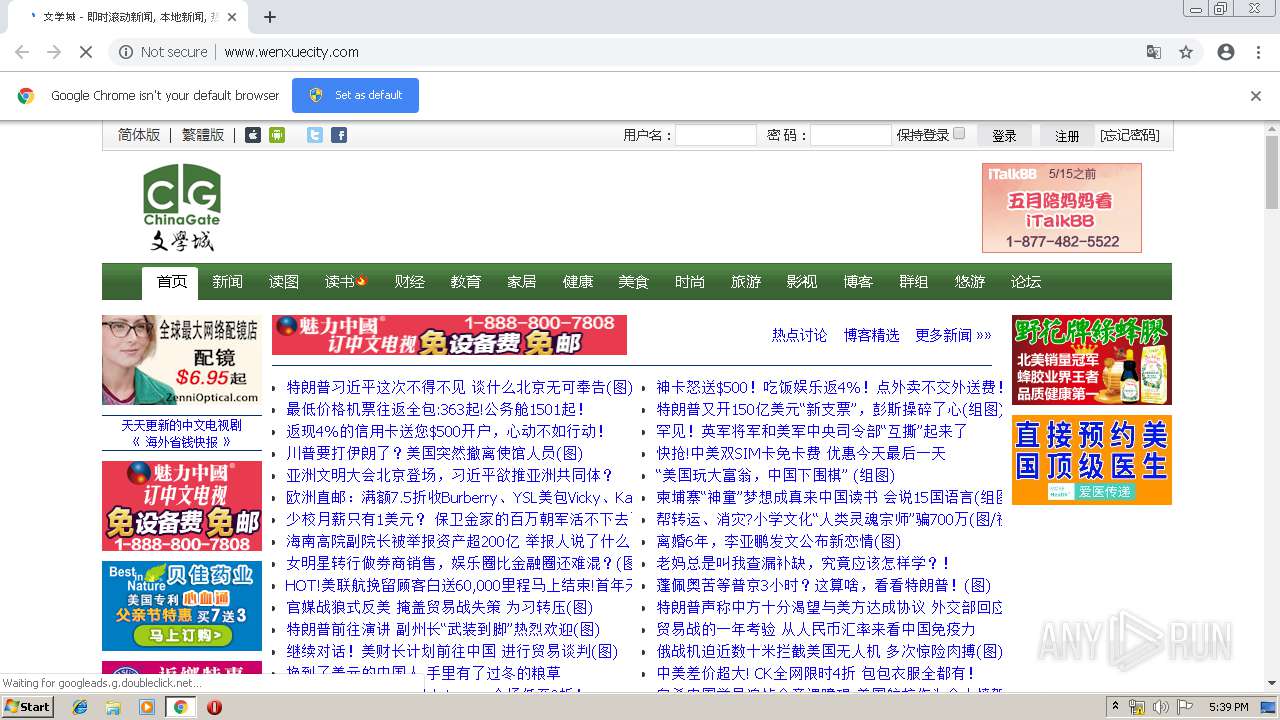Screen dimensions: 1280x720
Task: Click the red Opera-style taskbar icon
Action: [214, 707]
